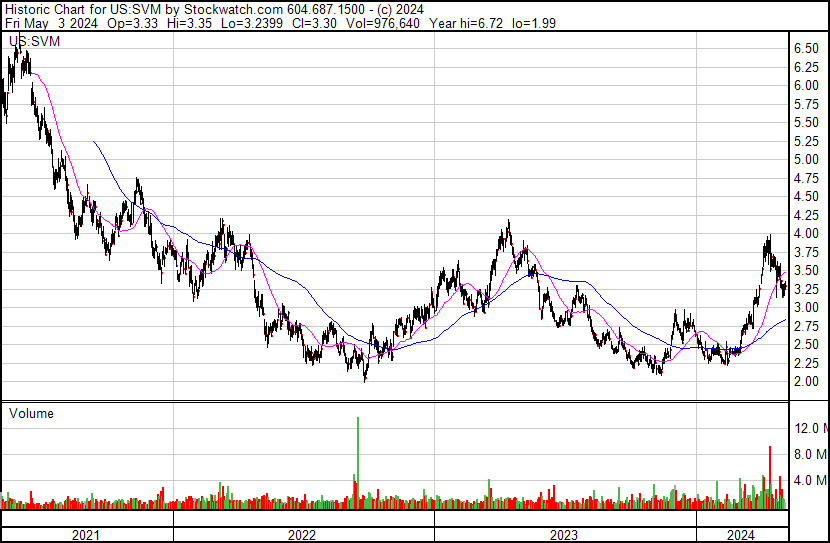
Task: Click the 5.25 price axis label
Action: point(806,141)
